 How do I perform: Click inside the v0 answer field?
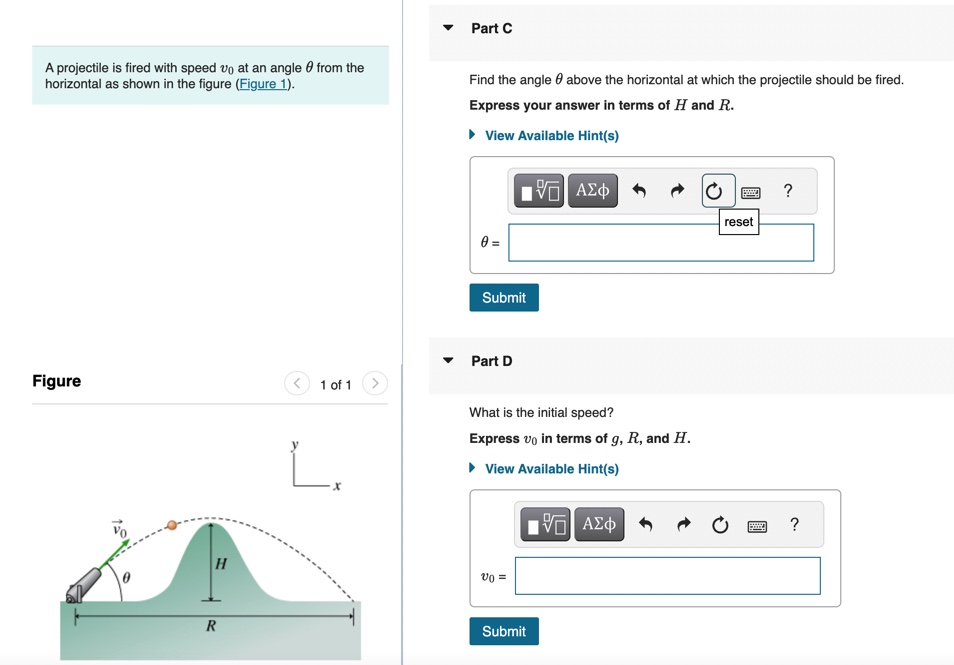[x=667, y=575]
